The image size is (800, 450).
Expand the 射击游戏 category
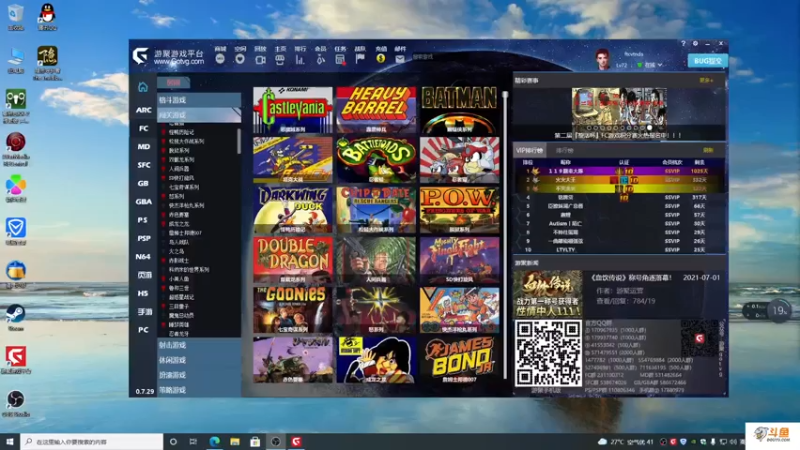click(x=198, y=345)
